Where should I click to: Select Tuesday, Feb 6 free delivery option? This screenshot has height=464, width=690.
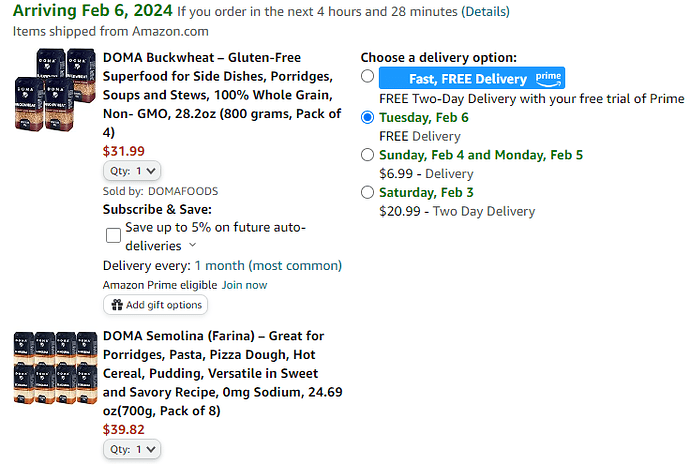tap(367, 118)
